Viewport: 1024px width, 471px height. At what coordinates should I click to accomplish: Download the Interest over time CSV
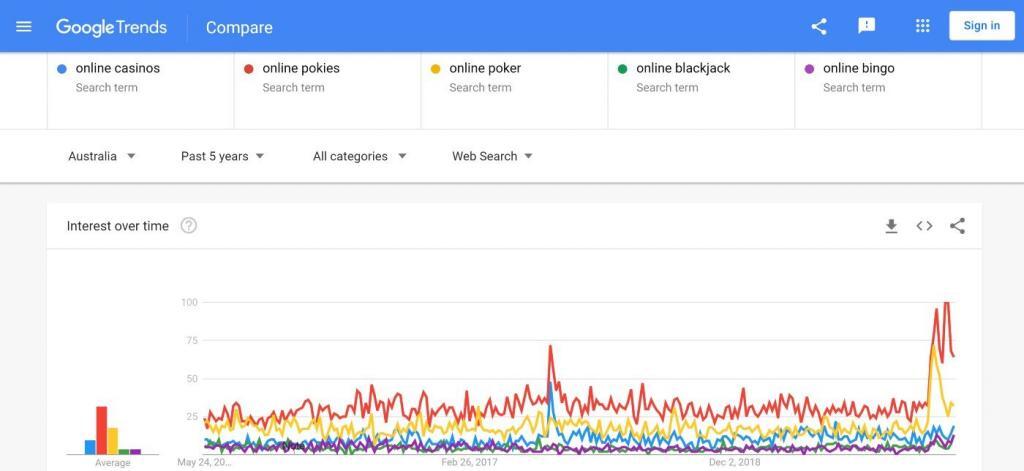pos(891,226)
